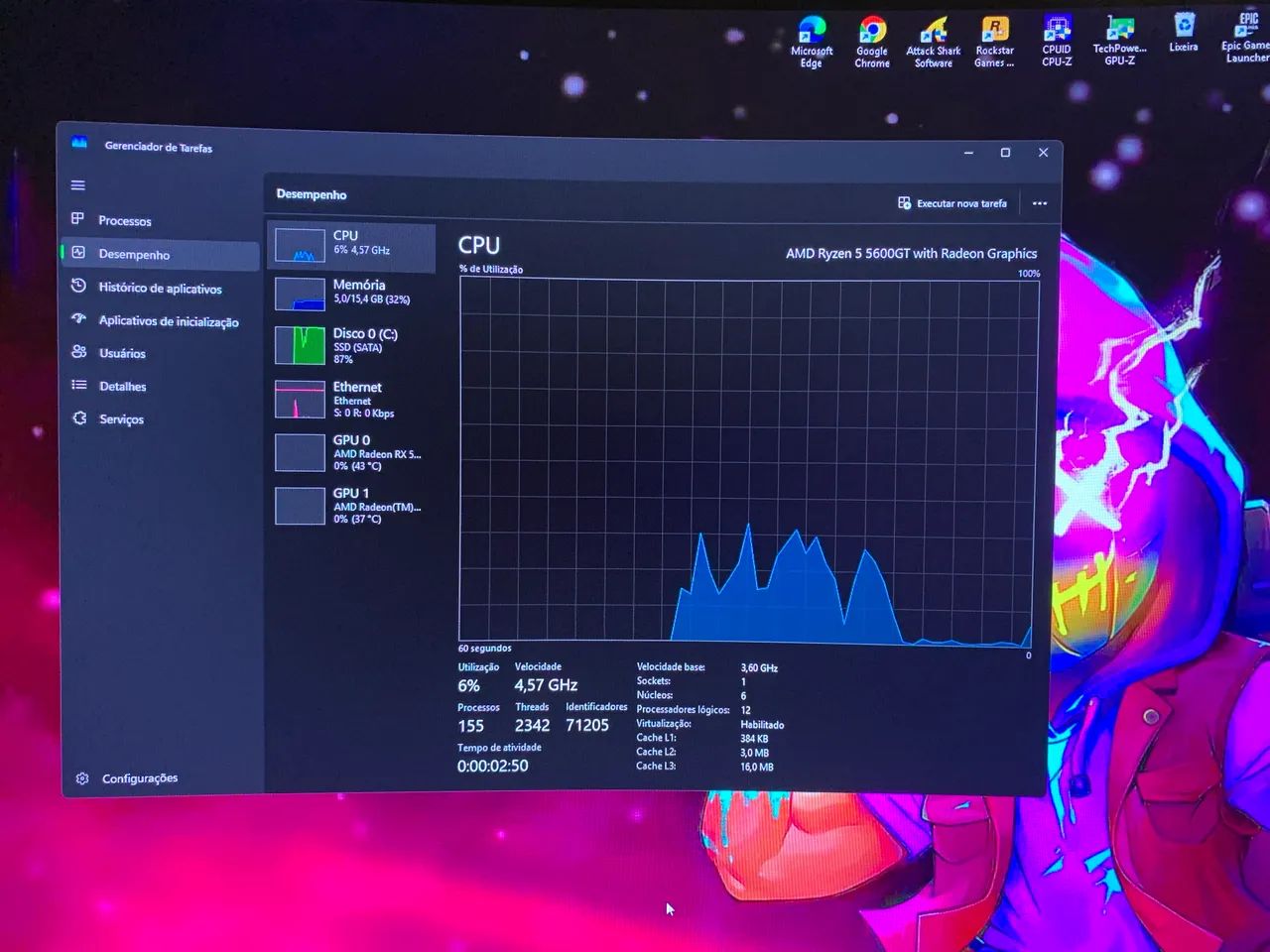Open the Lixeira recycle bin icon

[1184, 33]
